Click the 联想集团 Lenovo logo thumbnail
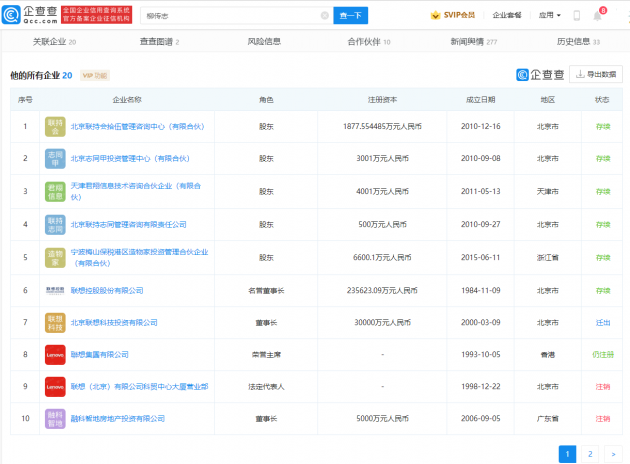The width and height of the screenshot is (630, 464). pos(56,353)
